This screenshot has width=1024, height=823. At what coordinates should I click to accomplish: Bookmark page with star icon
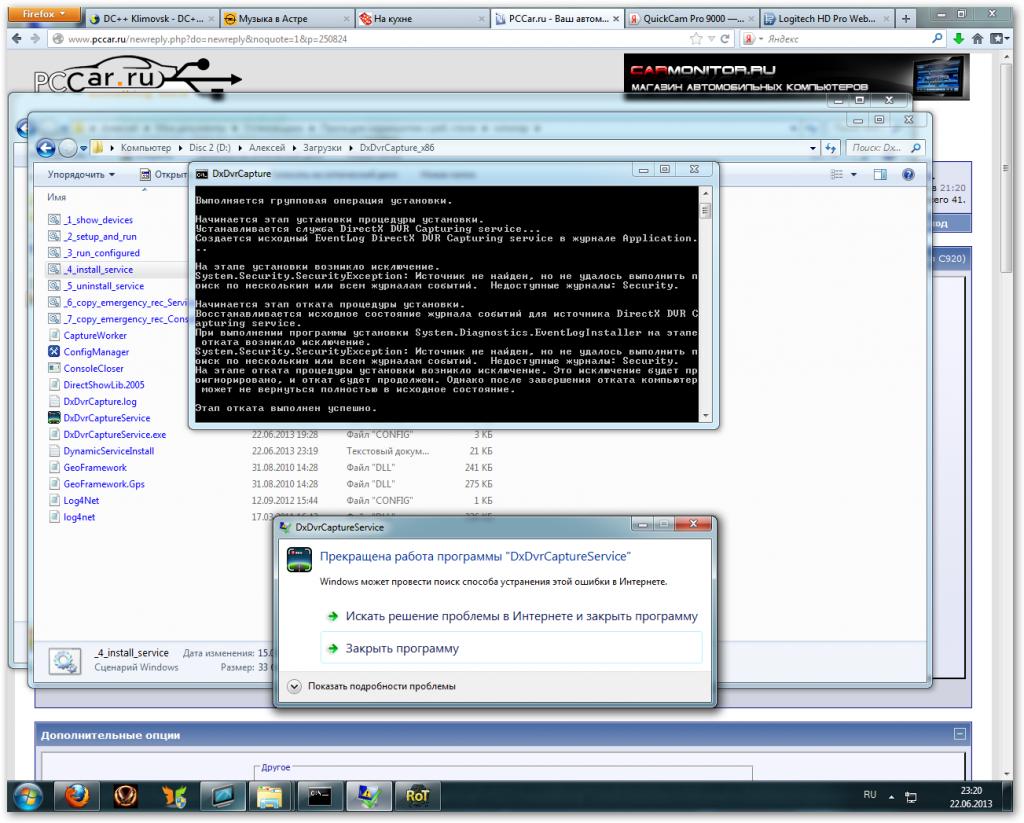pos(696,39)
